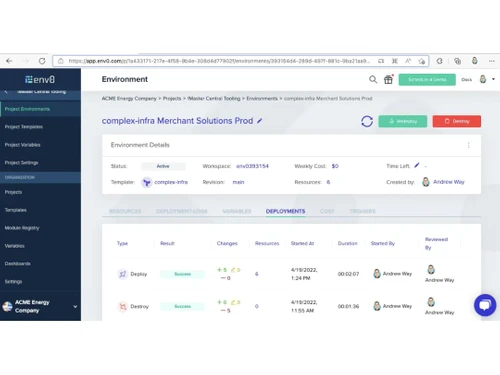Open browser profile avatar icon

click(475, 61)
